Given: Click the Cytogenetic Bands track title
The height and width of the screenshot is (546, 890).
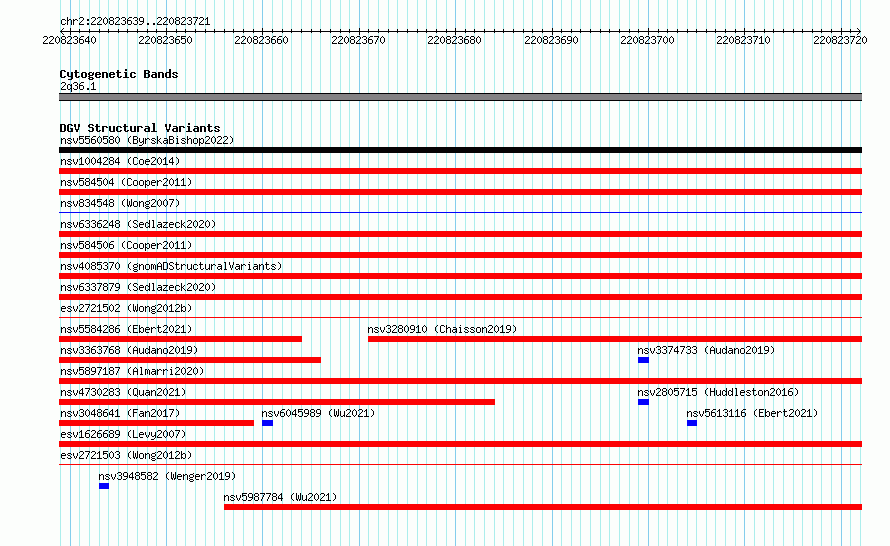Looking at the screenshot, I should tap(119, 74).
